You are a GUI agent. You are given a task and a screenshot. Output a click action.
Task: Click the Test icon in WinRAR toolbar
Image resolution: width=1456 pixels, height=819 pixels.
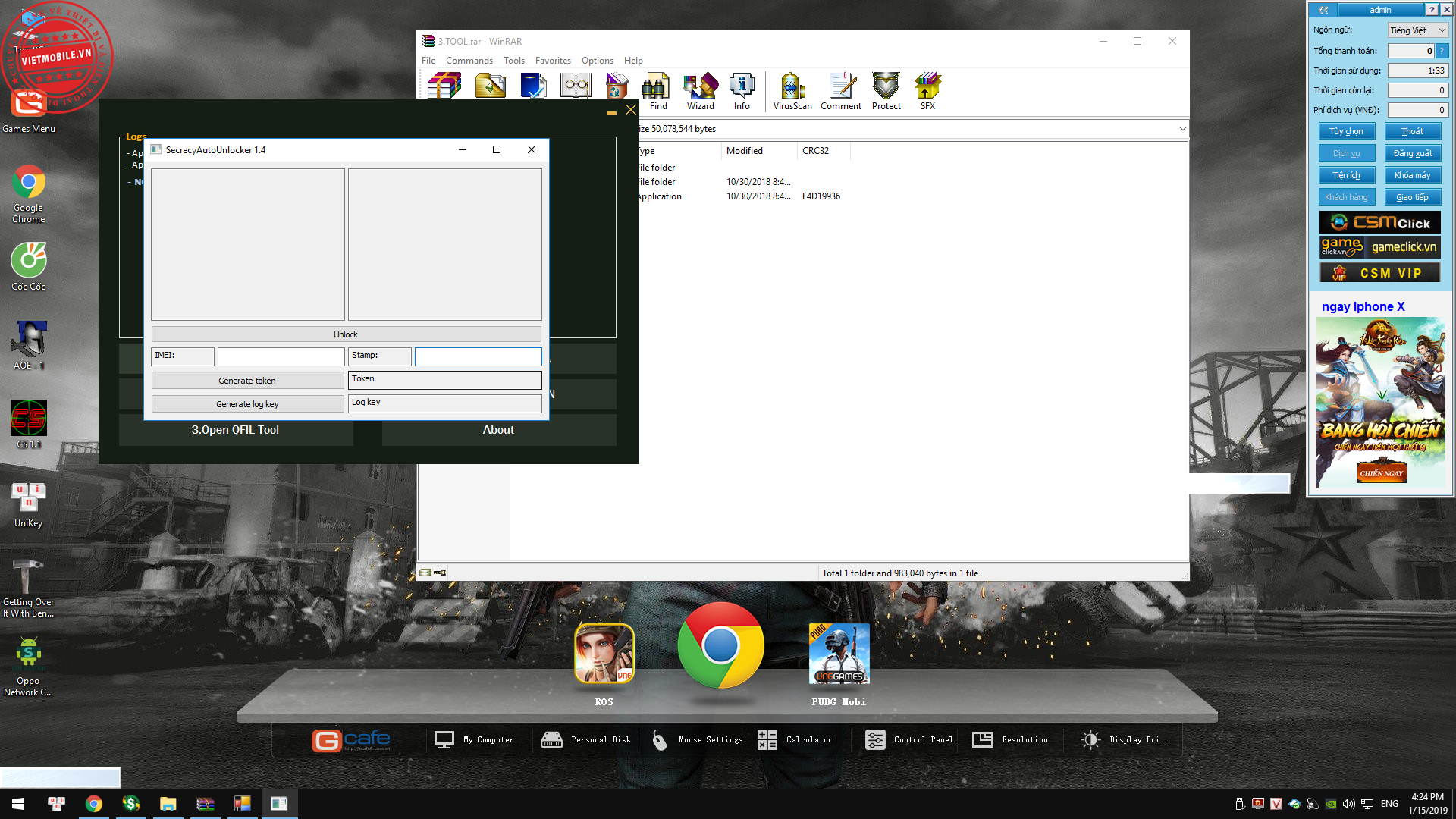click(534, 86)
